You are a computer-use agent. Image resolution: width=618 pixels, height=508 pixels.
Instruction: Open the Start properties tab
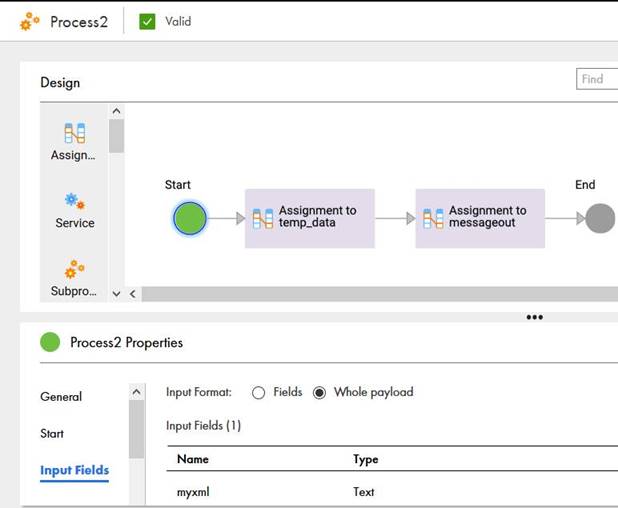point(52,434)
